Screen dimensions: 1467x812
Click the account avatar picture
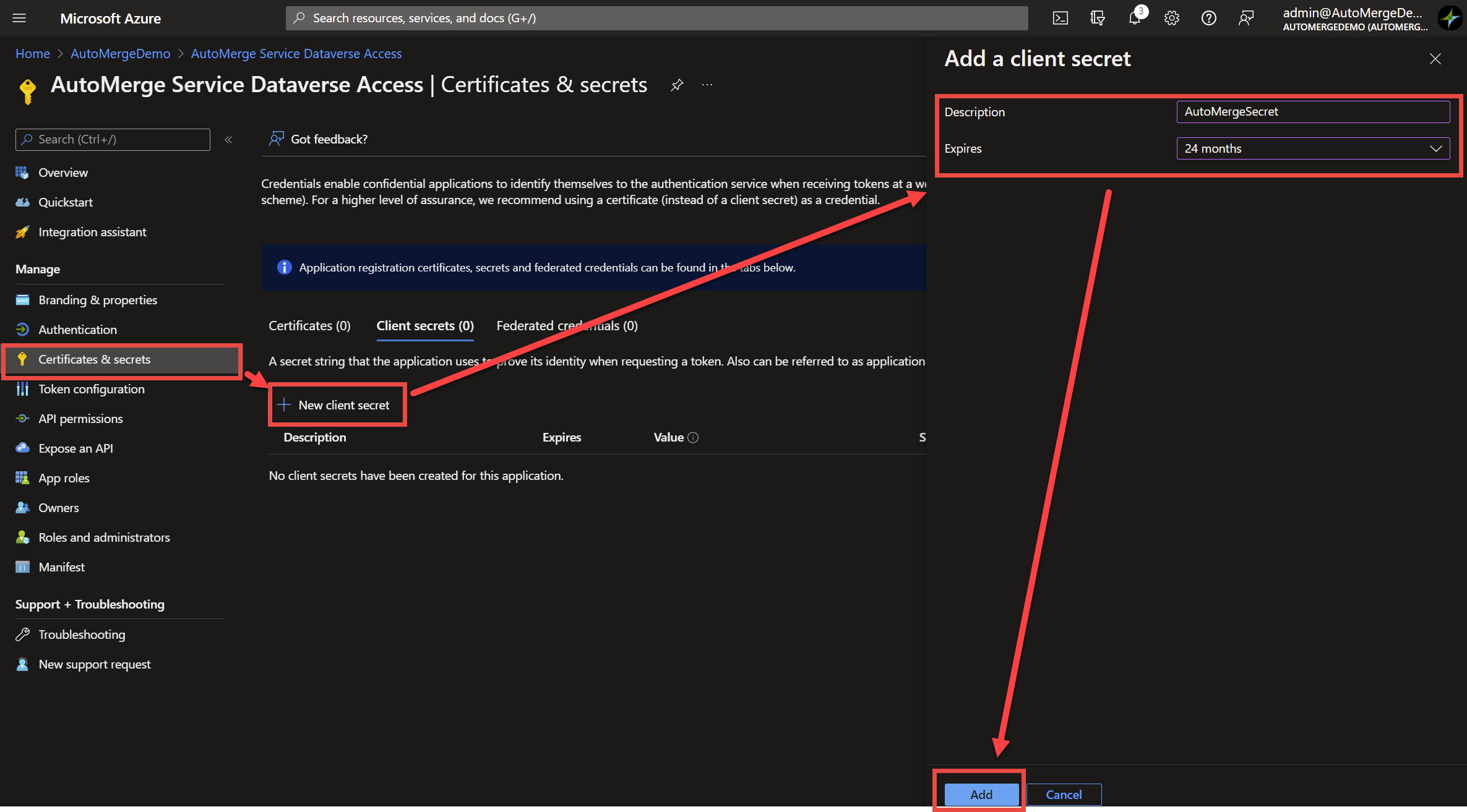[x=1450, y=18]
